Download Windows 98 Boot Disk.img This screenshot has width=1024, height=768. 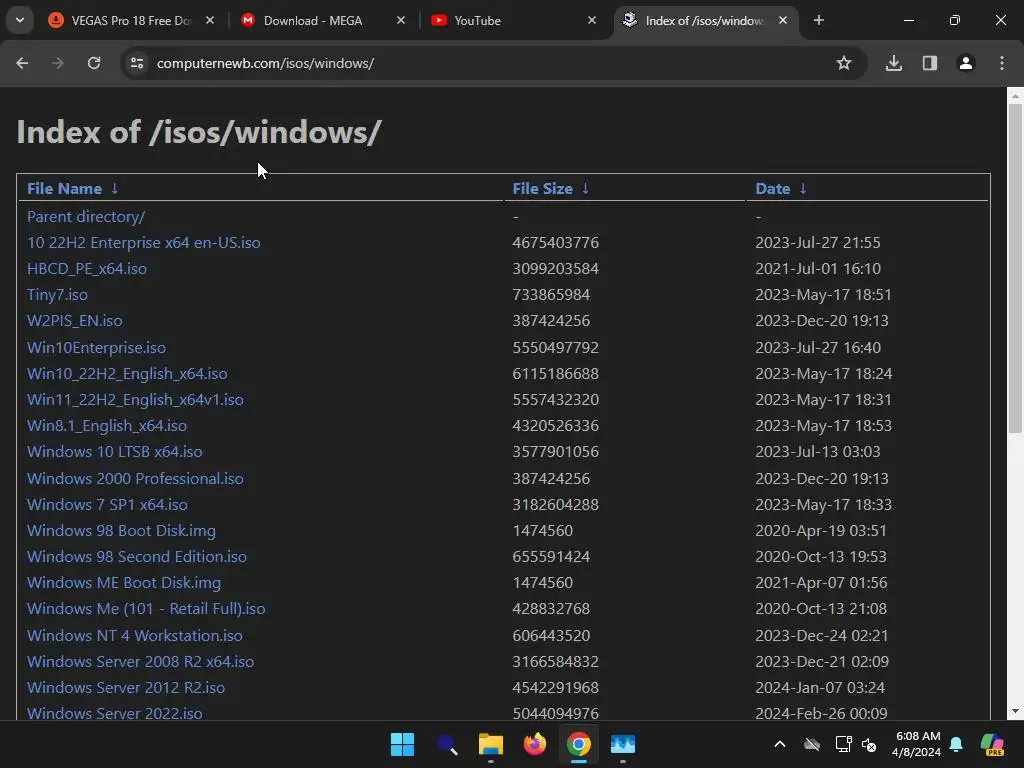(x=121, y=531)
